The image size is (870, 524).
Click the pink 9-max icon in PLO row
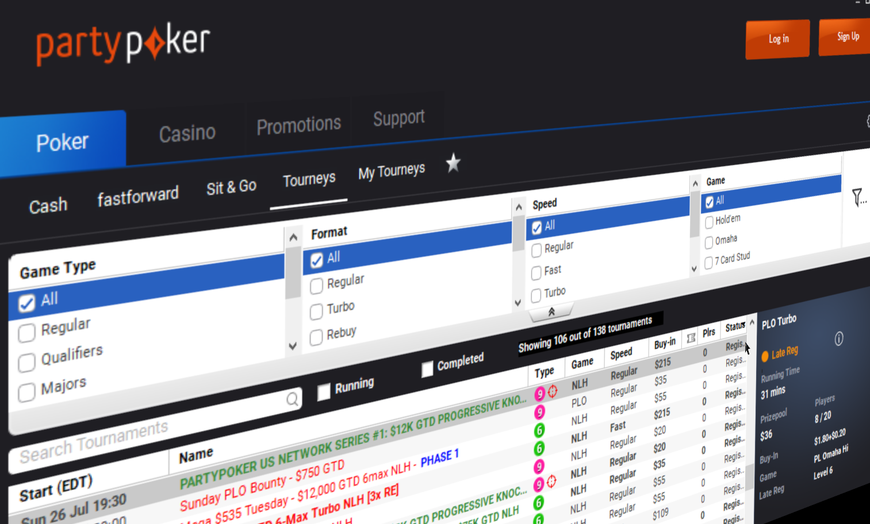pos(539,411)
